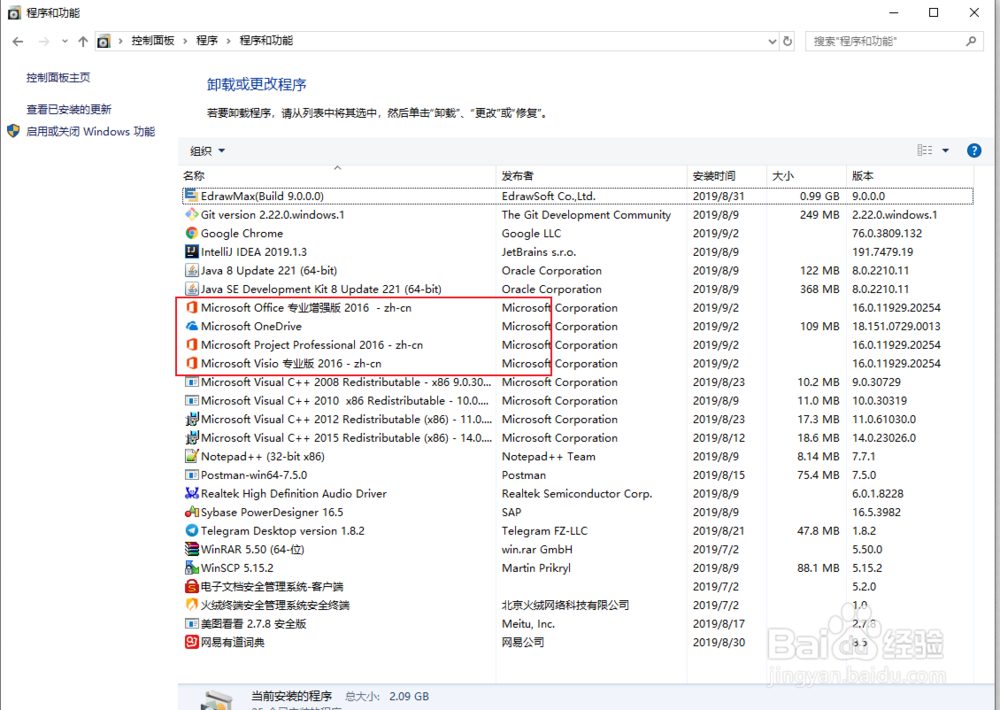This screenshot has width=1000, height=710.
Task: Click the WinSCP 5.15.2 icon
Action: [191, 567]
